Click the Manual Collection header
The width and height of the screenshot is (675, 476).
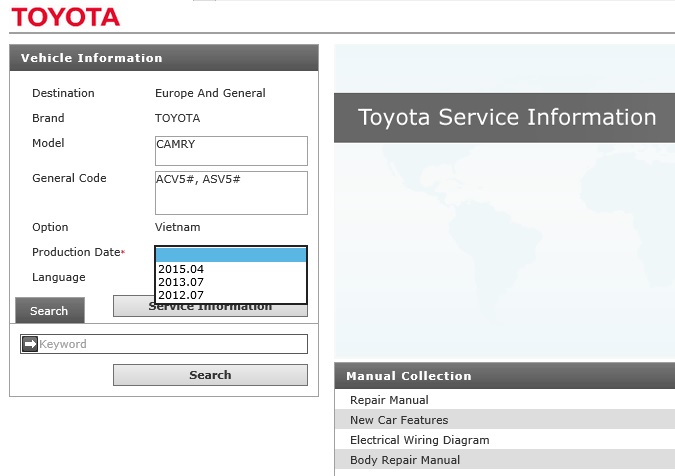click(x=505, y=376)
